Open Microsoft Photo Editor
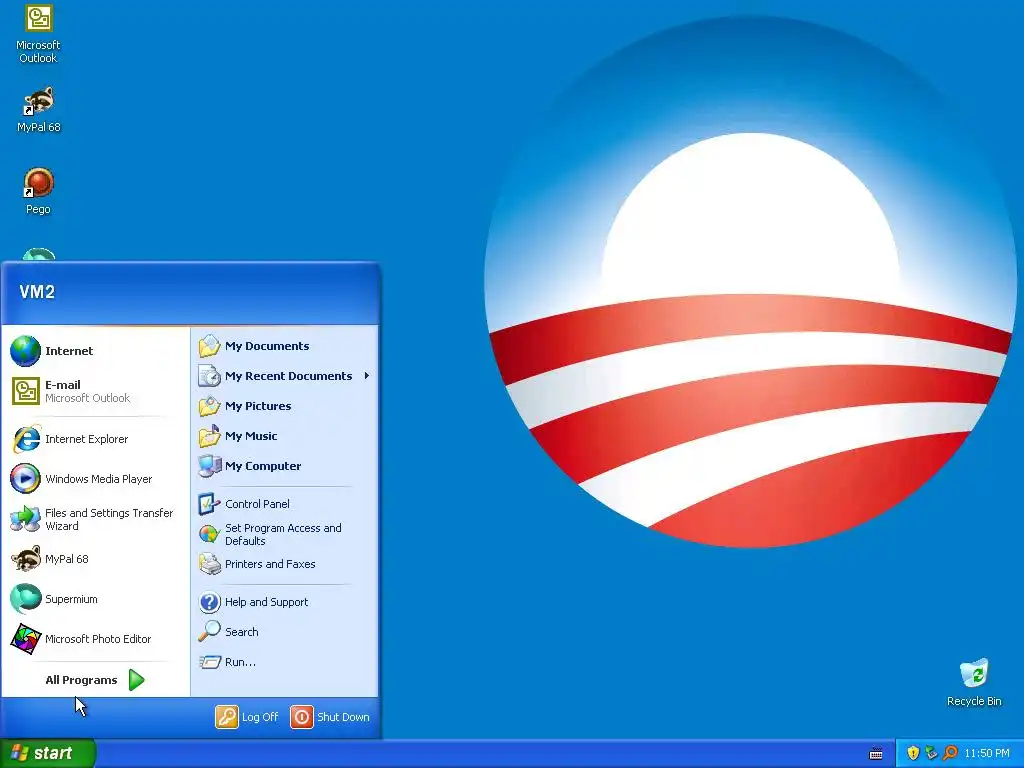Viewport: 1024px width, 768px height. coord(95,639)
